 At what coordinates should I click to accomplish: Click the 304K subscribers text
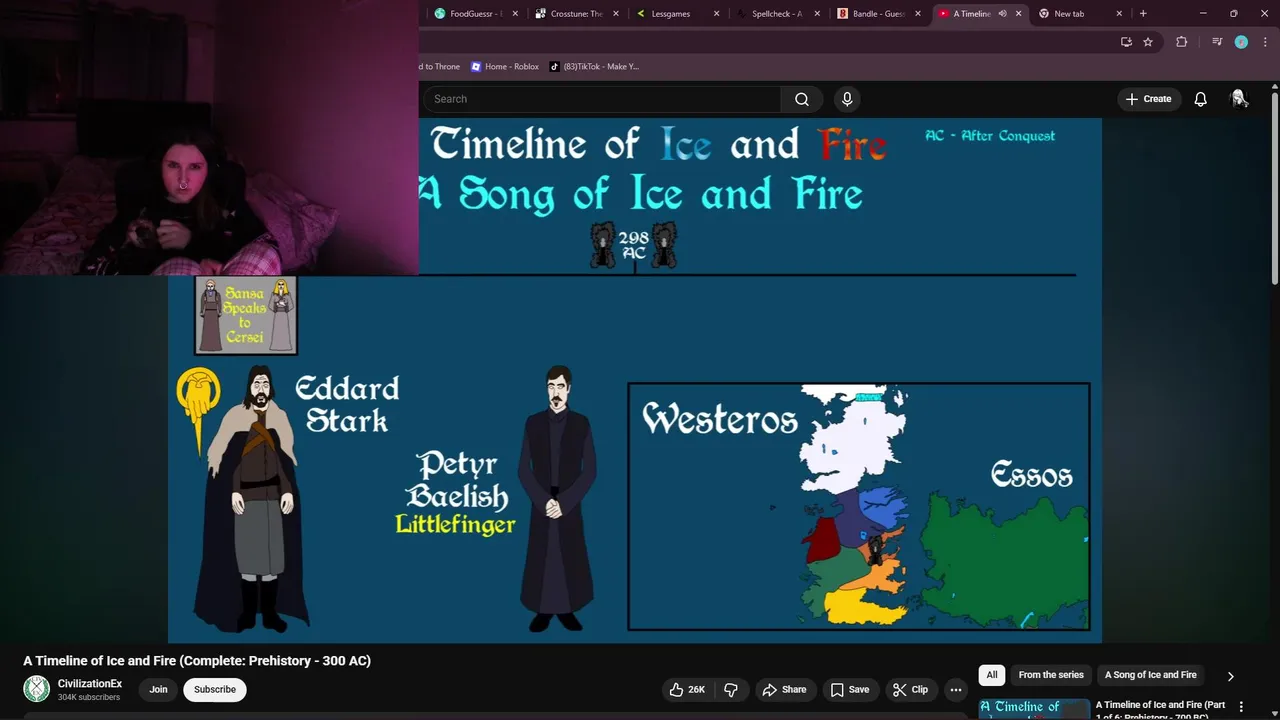pyautogui.click(x=89, y=697)
